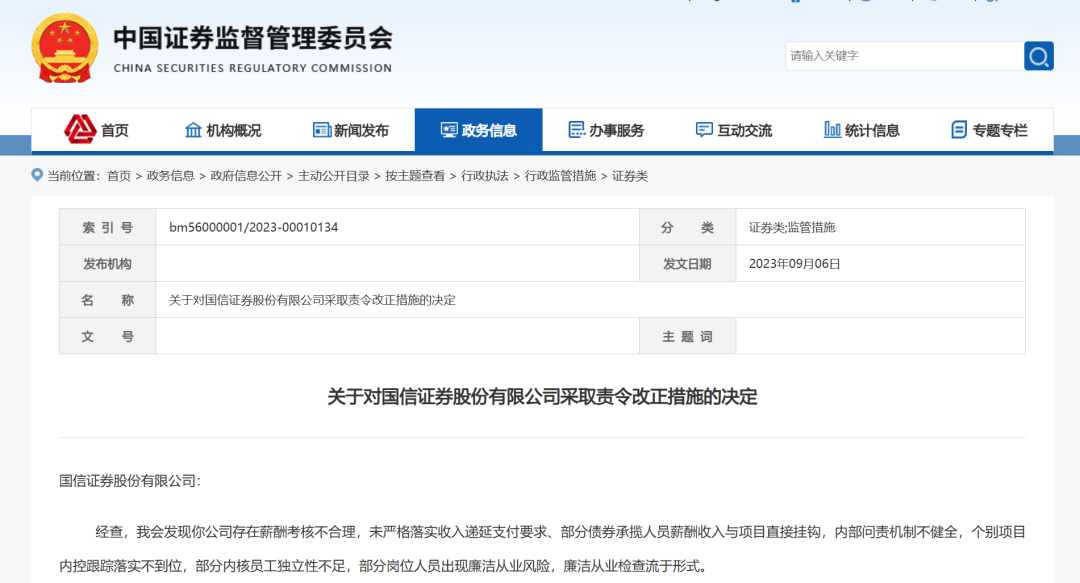The width and height of the screenshot is (1080, 583).
Task: Click the 文号 table label
Action: pos(107,337)
